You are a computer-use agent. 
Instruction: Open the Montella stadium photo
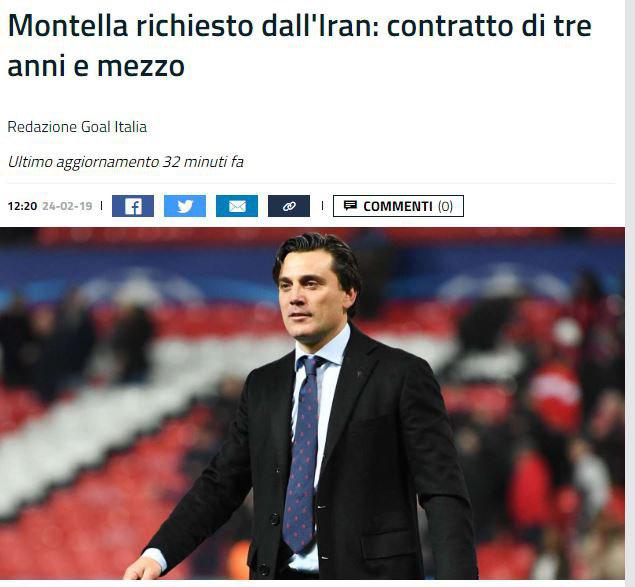(x=312, y=403)
